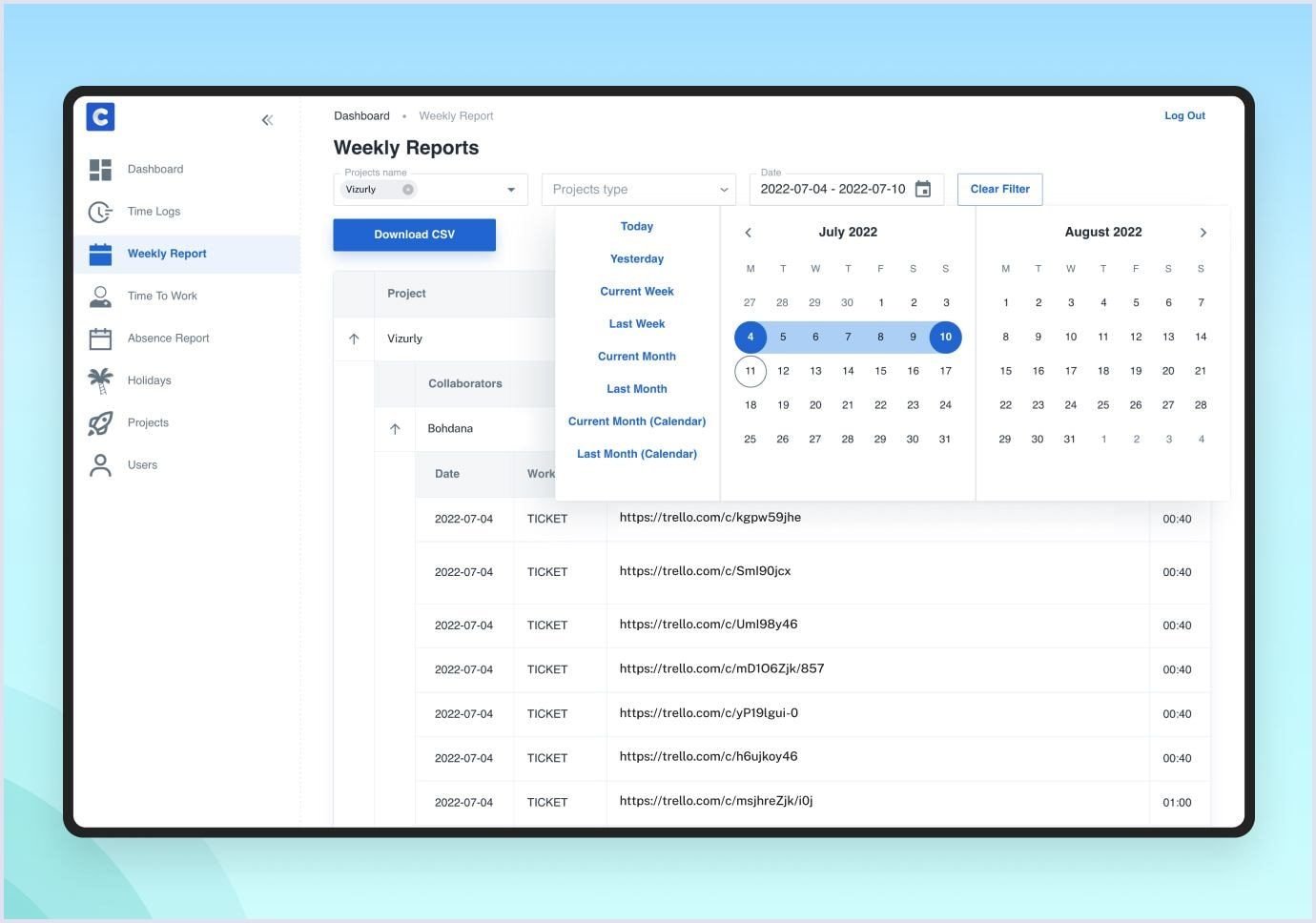The height and width of the screenshot is (923, 1316).
Task: Click the Log Out link
Action: [1184, 115]
